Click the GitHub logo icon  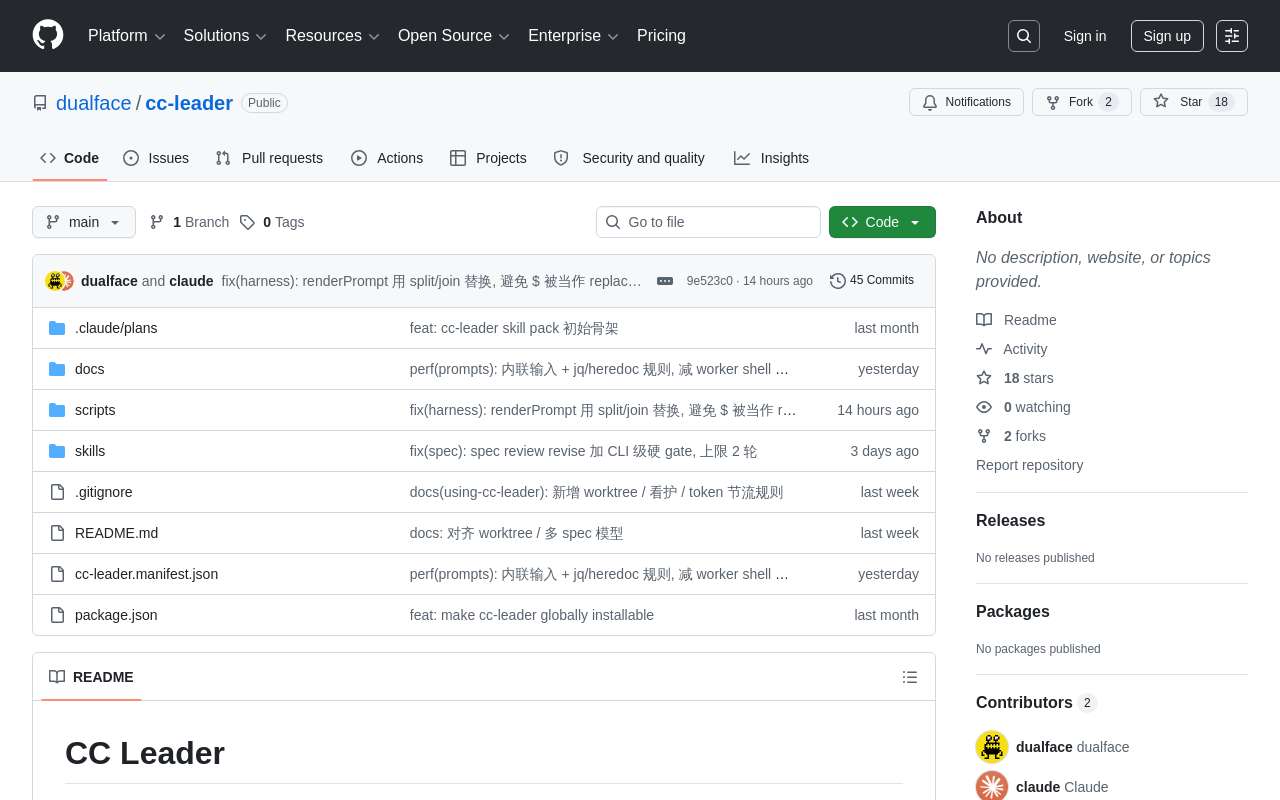tap(48, 35)
